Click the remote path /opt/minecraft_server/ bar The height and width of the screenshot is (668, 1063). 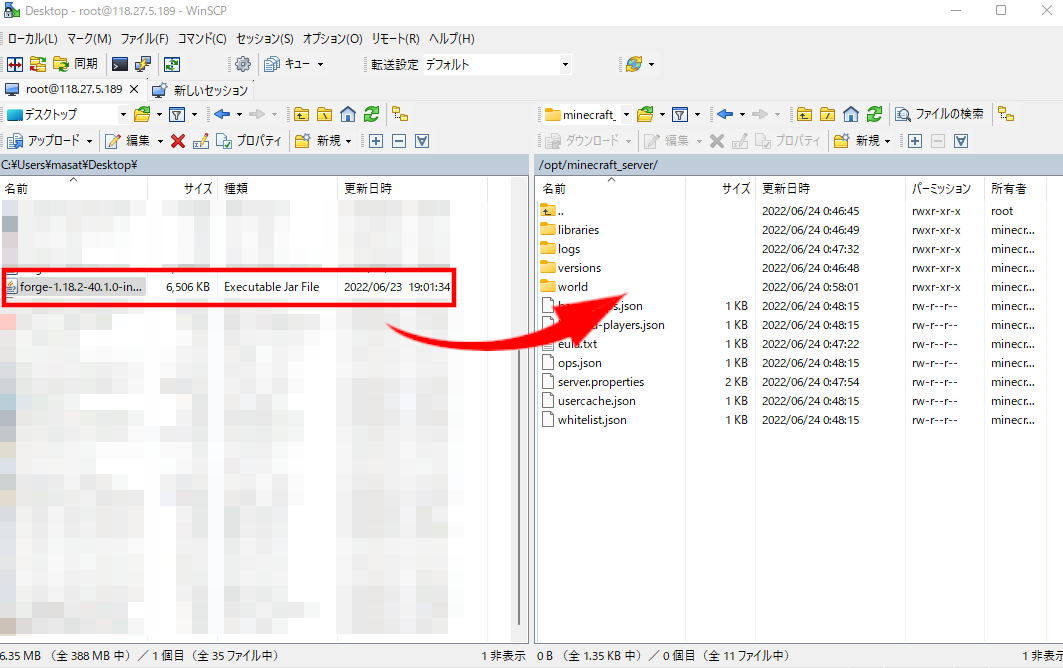pos(799,165)
